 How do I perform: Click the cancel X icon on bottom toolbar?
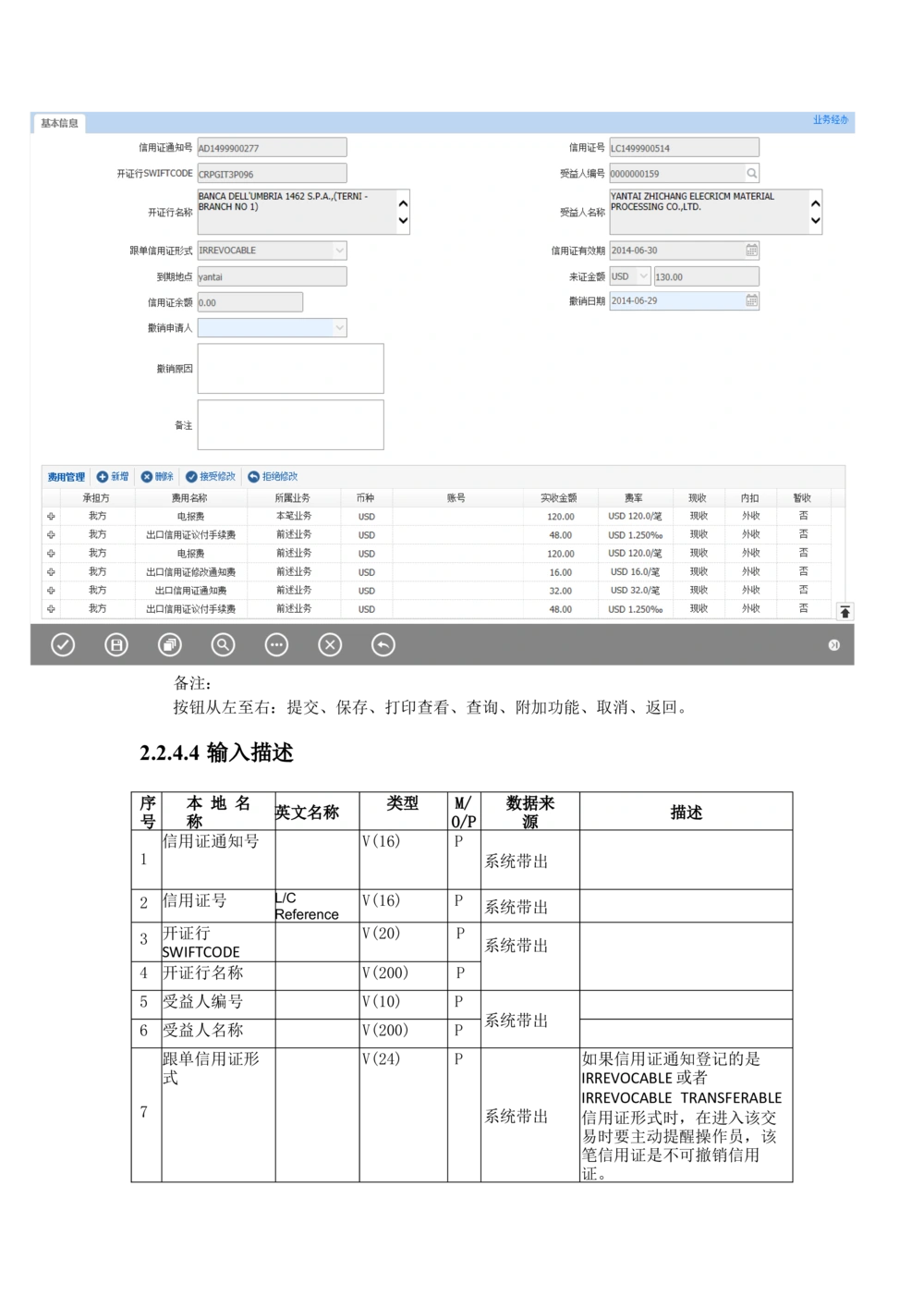pyautogui.click(x=330, y=644)
